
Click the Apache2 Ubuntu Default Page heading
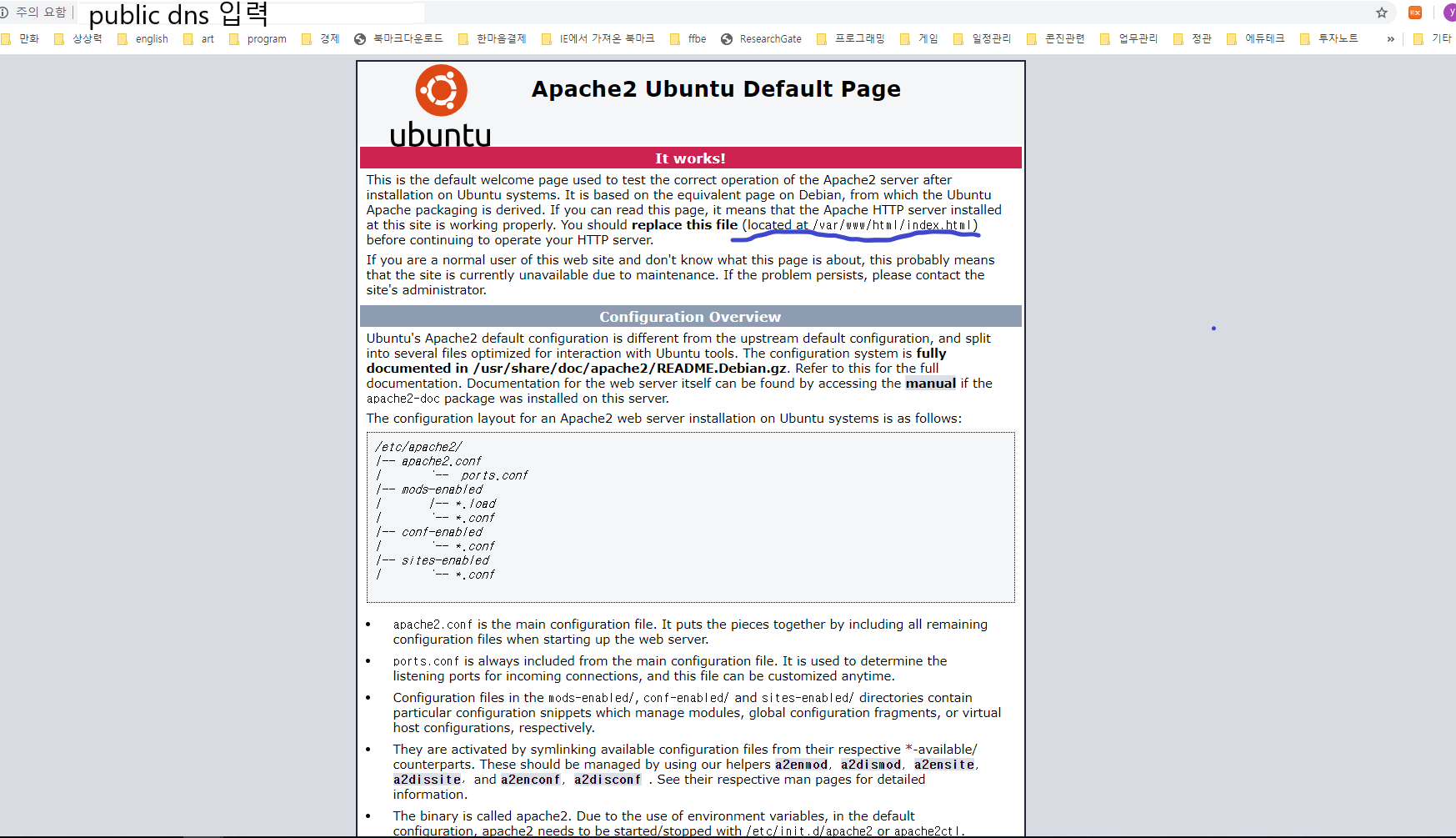coord(716,89)
